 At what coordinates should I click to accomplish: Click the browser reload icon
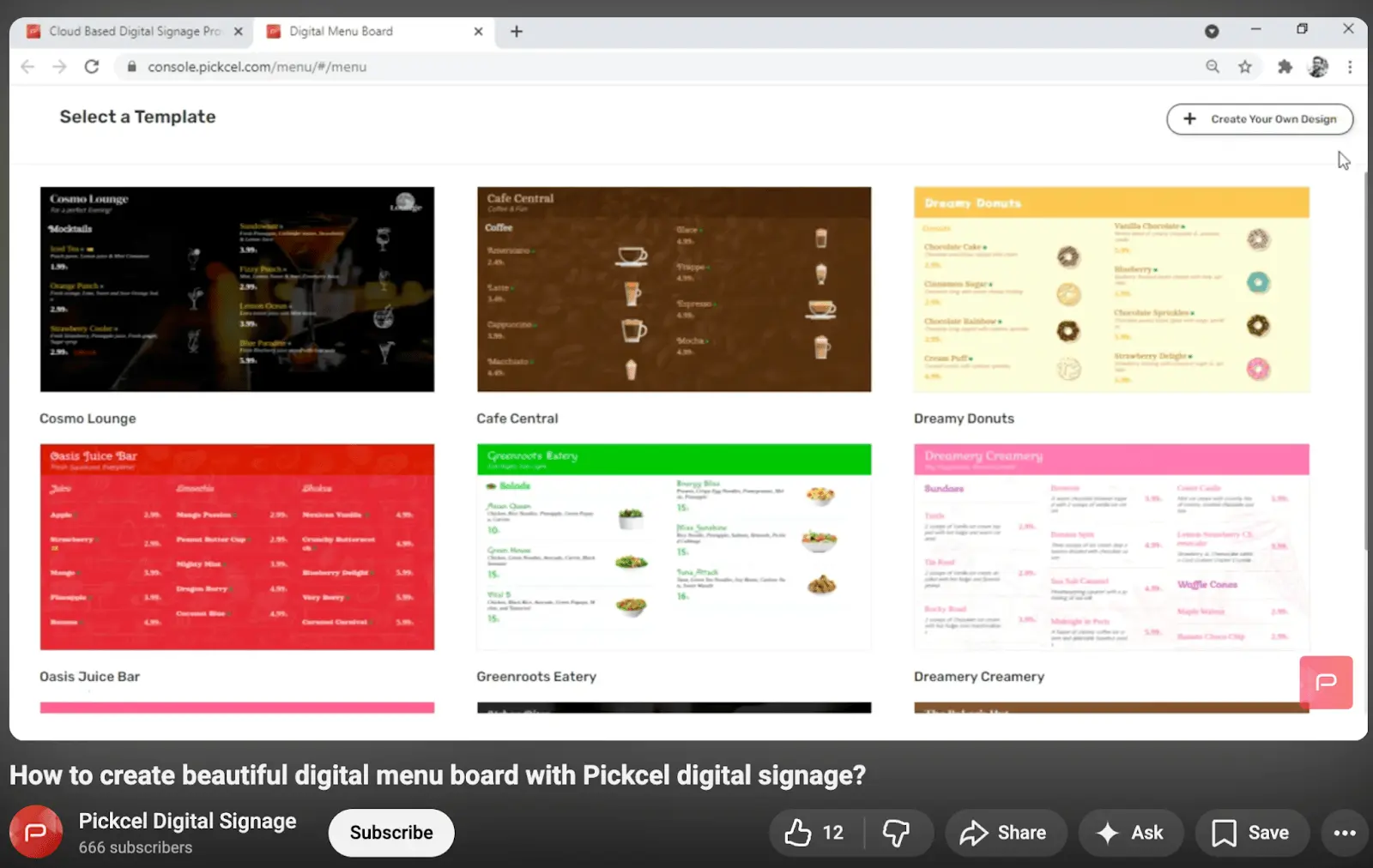pyautogui.click(x=92, y=67)
